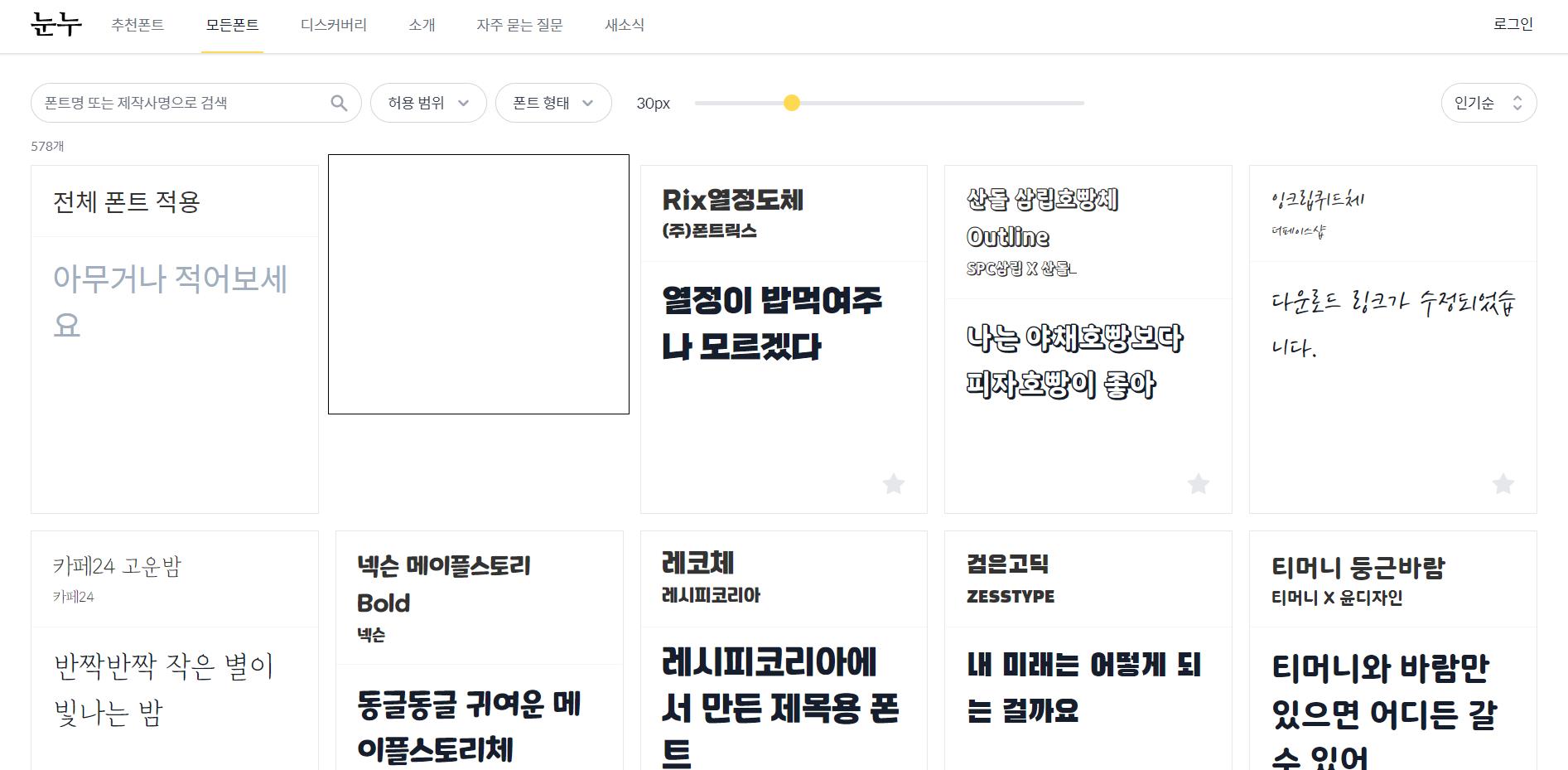Favorite the Rix열정도체 font star
This screenshot has width=1568, height=770.
click(x=894, y=483)
